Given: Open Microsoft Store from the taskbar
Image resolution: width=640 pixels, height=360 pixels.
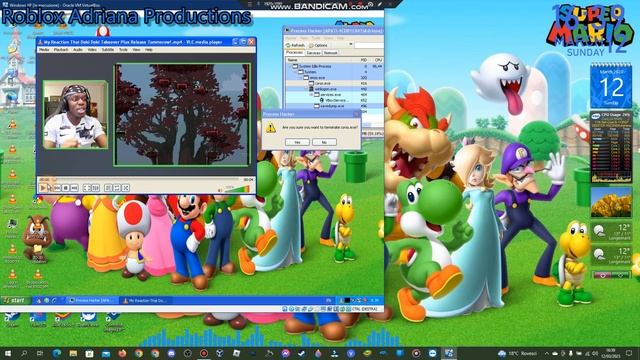Looking at the screenshot, I should click(x=89, y=353).
